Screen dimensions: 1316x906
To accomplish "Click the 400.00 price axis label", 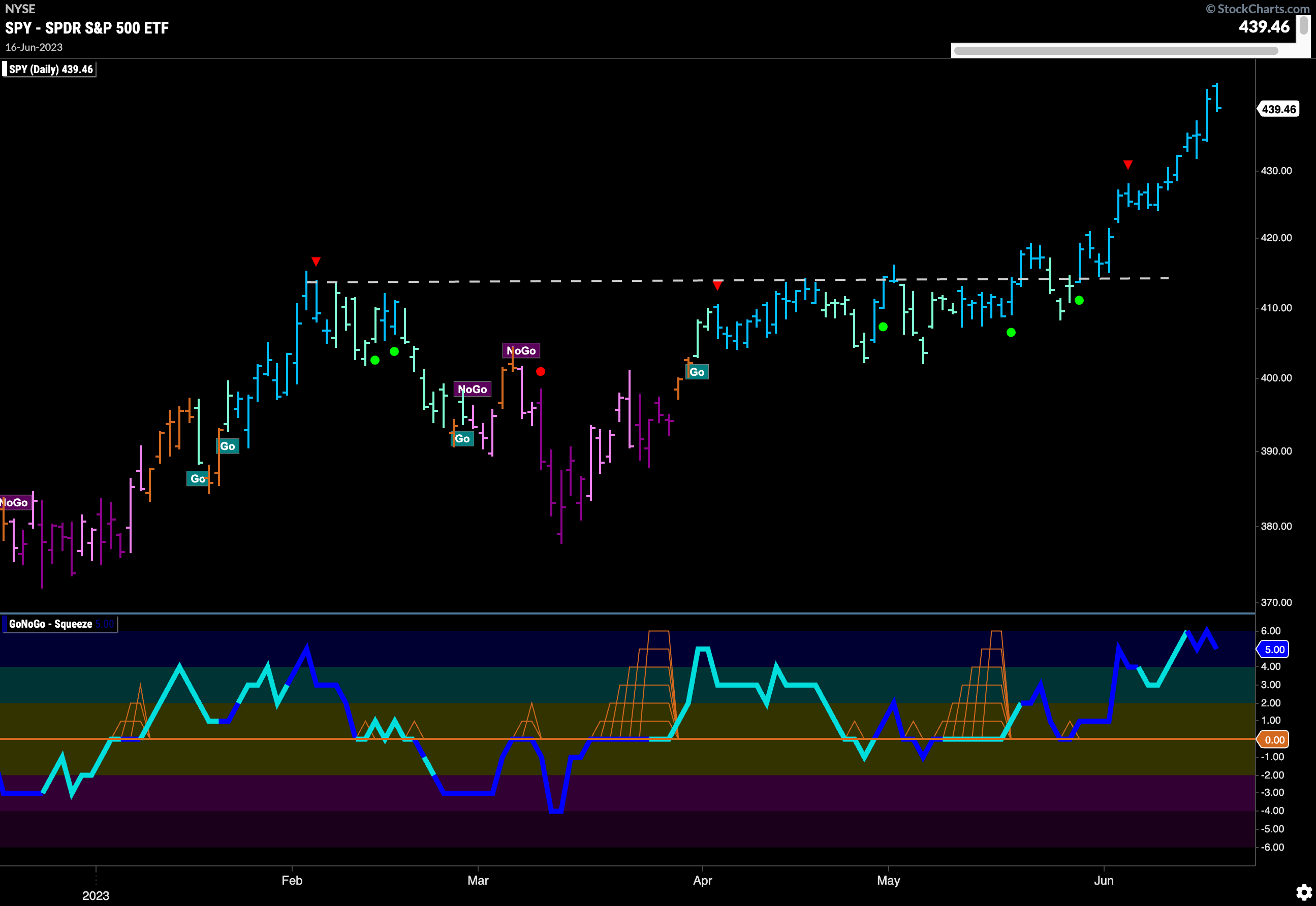I will (x=1276, y=378).
